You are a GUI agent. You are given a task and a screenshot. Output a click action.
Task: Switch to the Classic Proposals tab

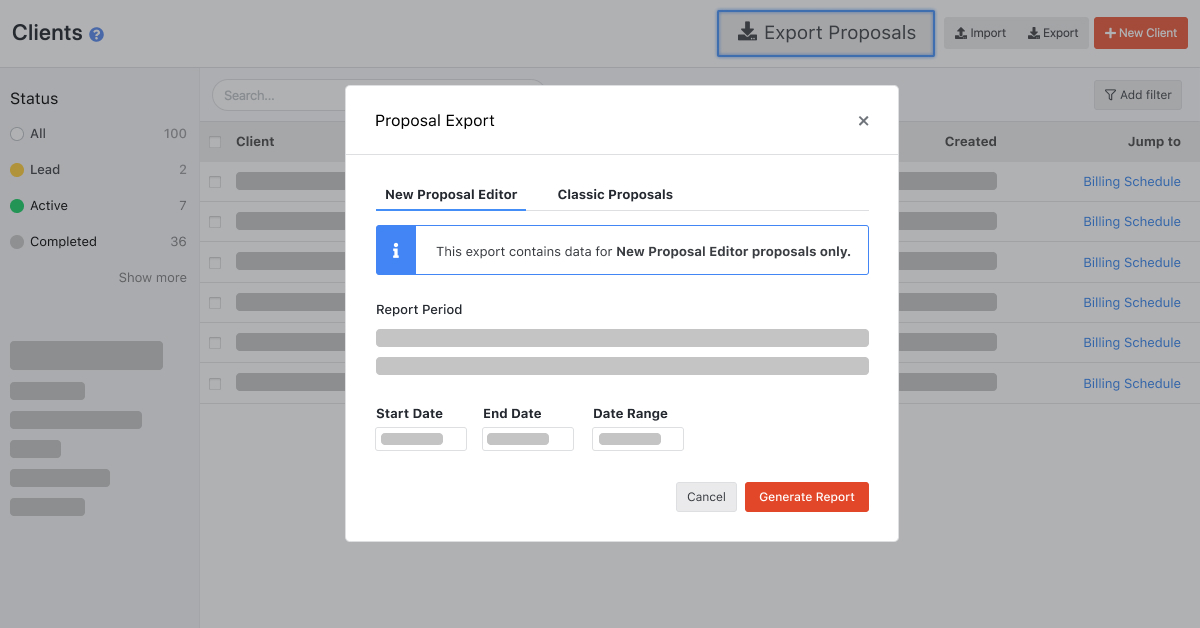click(x=615, y=195)
